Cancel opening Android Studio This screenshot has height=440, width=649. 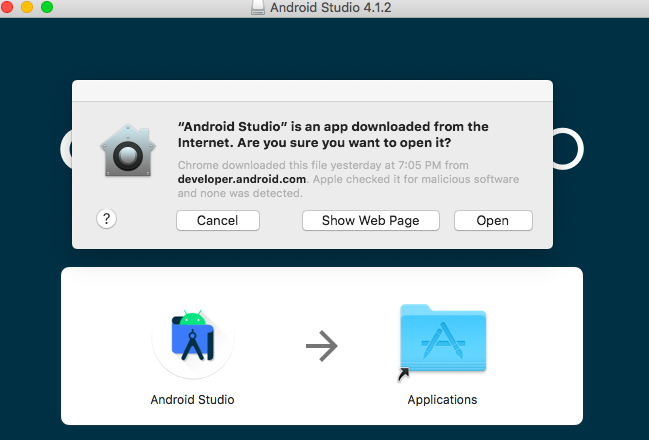[x=218, y=220]
